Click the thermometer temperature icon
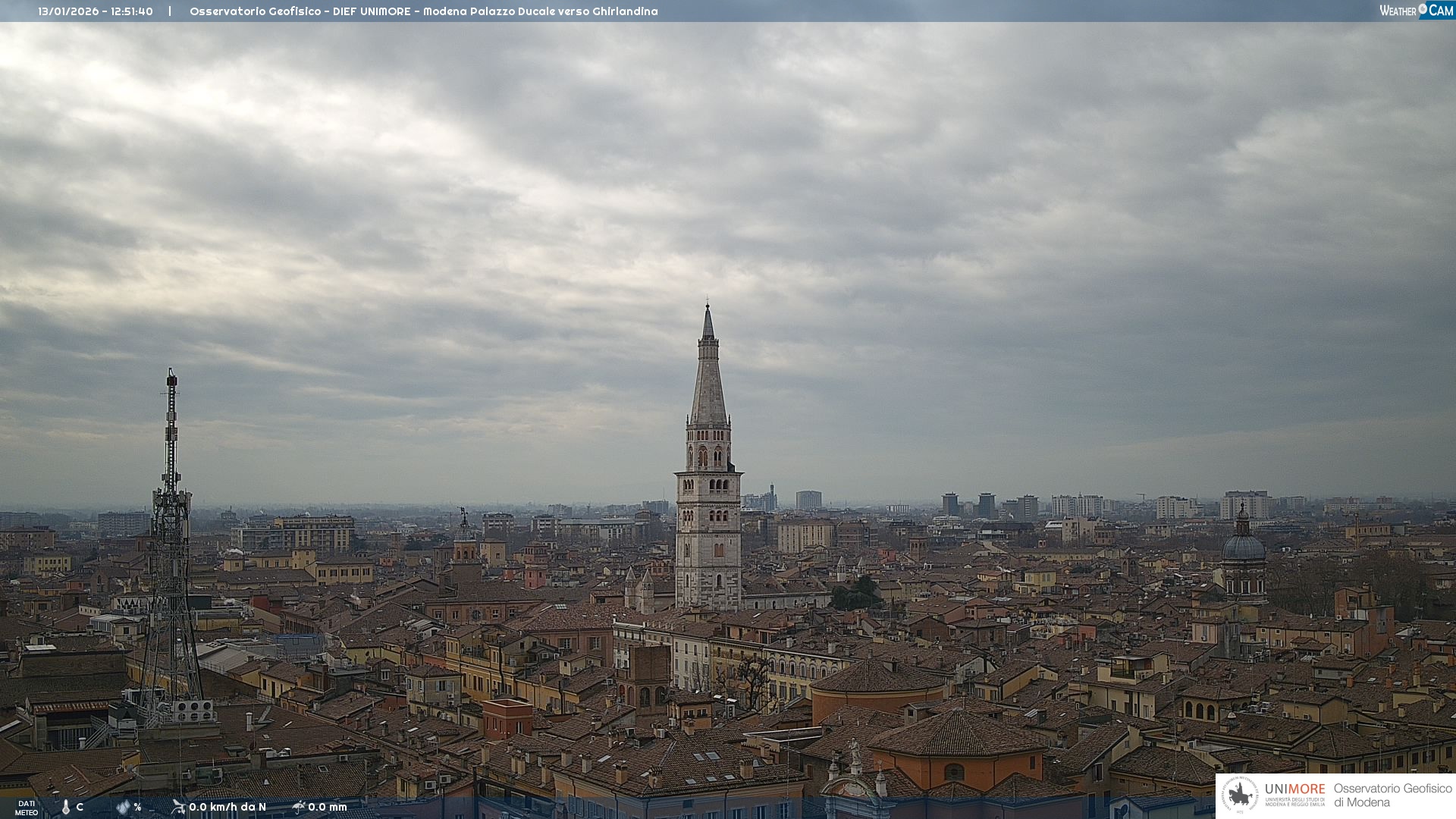This screenshot has height=819, width=1456. pos(66,808)
